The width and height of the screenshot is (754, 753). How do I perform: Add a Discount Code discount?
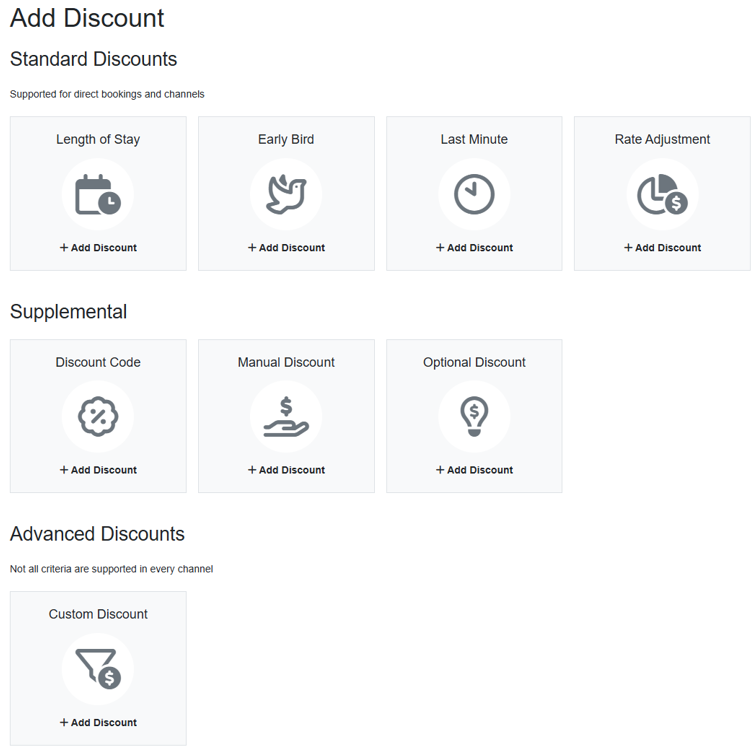tap(98, 470)
